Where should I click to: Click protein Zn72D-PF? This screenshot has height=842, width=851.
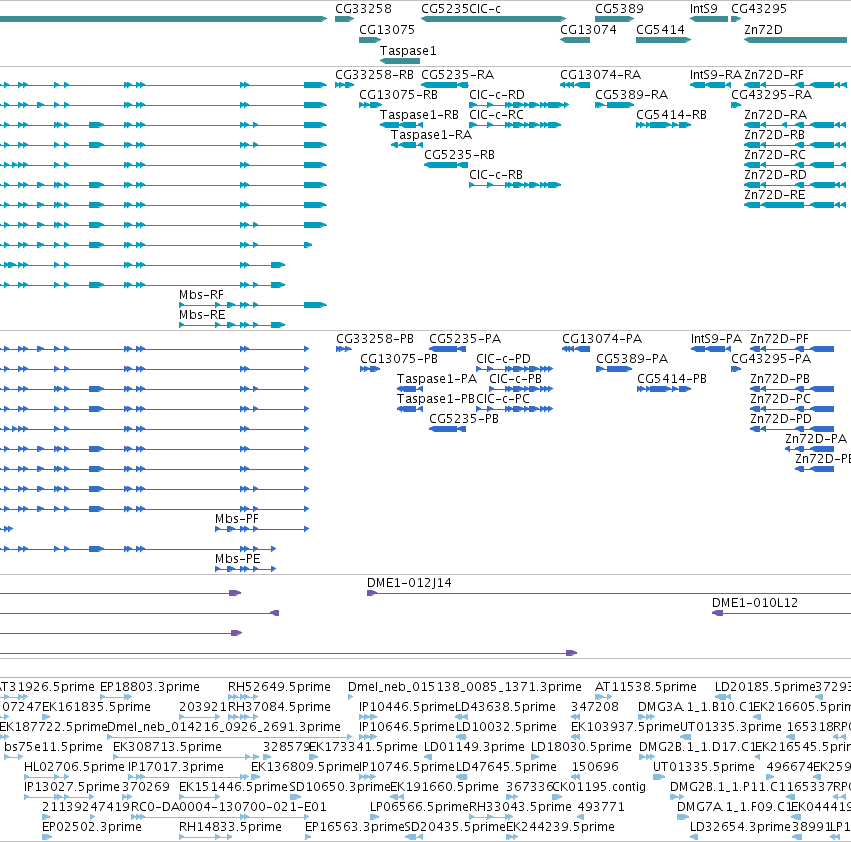point(792,349)
